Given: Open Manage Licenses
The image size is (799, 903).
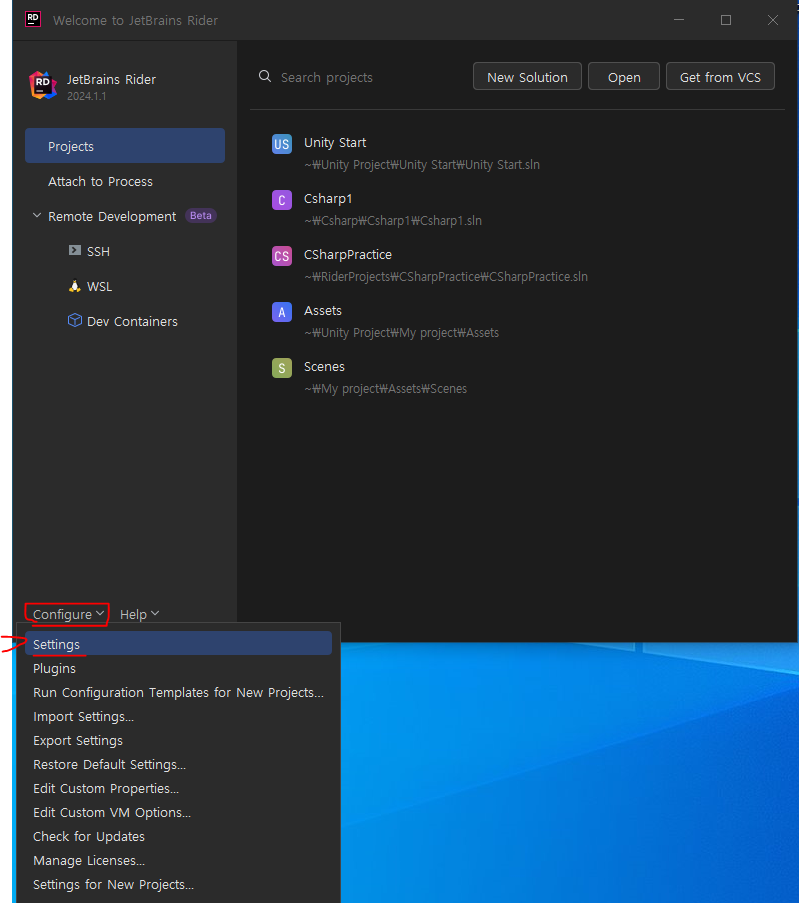Looking at the screenshot, I should point(179,860).
